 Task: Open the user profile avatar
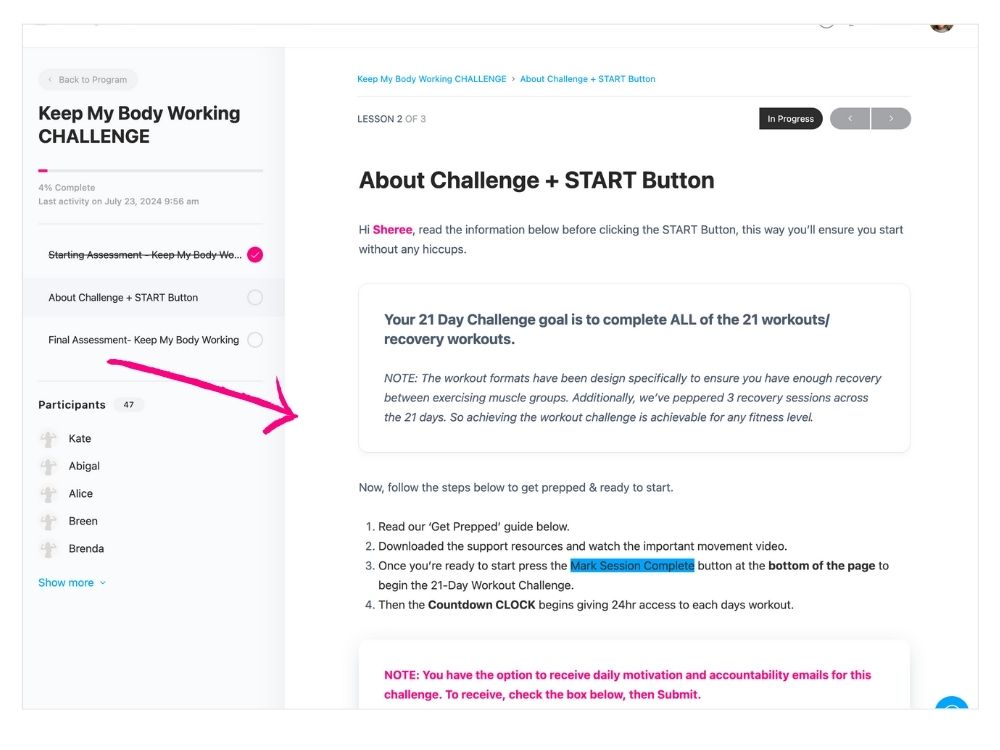941,24
